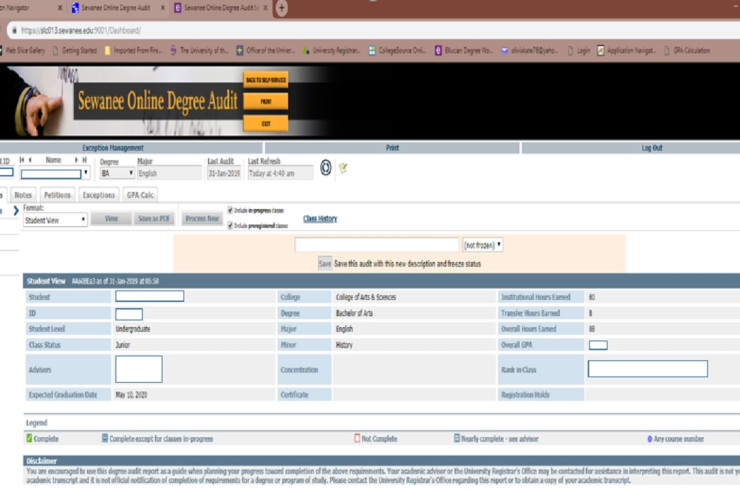Open the Ellucian Degree Works bookmark
This screenshot has width=740, height=494.
468,49
